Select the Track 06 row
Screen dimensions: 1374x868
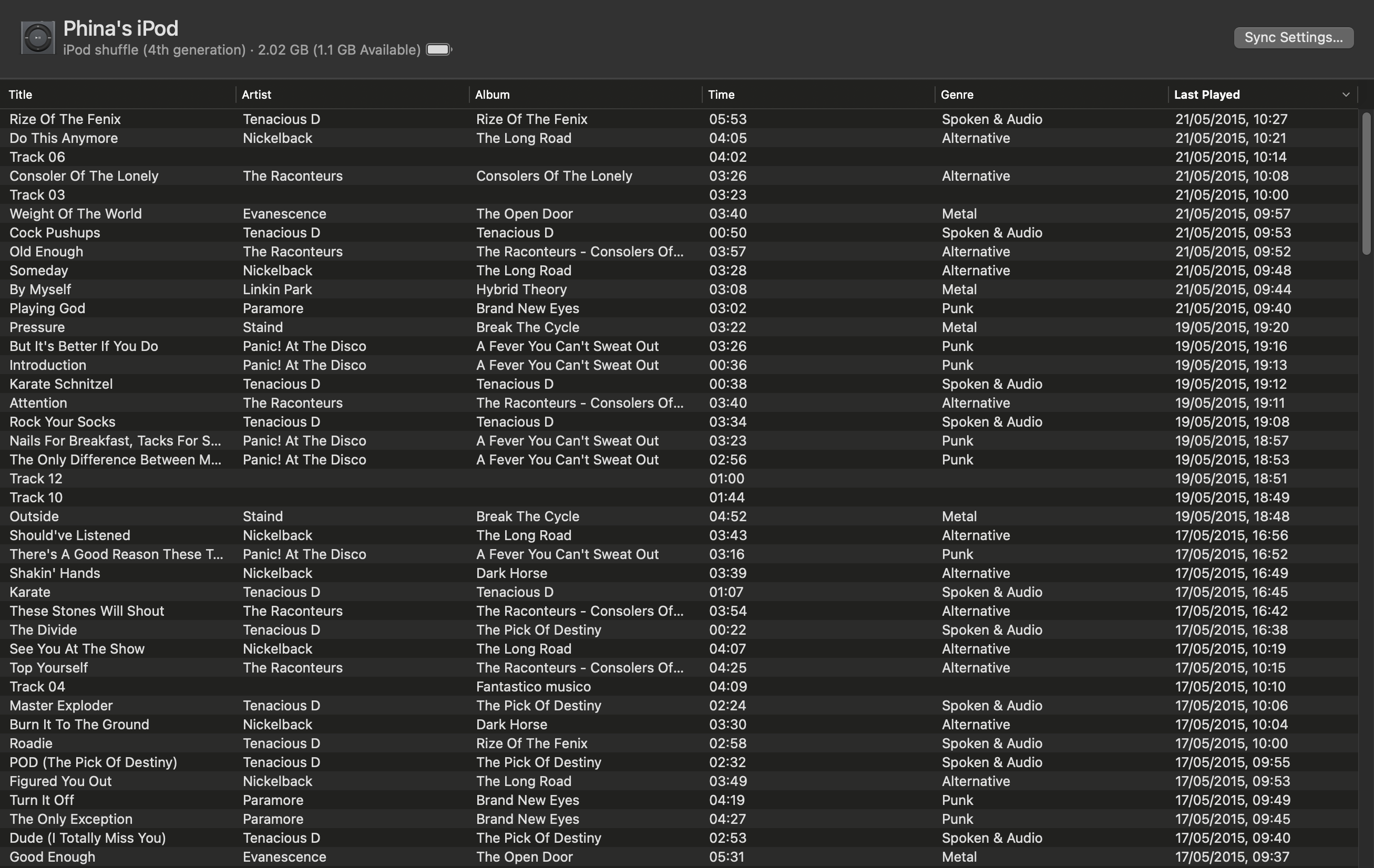[x=679, y=157]
